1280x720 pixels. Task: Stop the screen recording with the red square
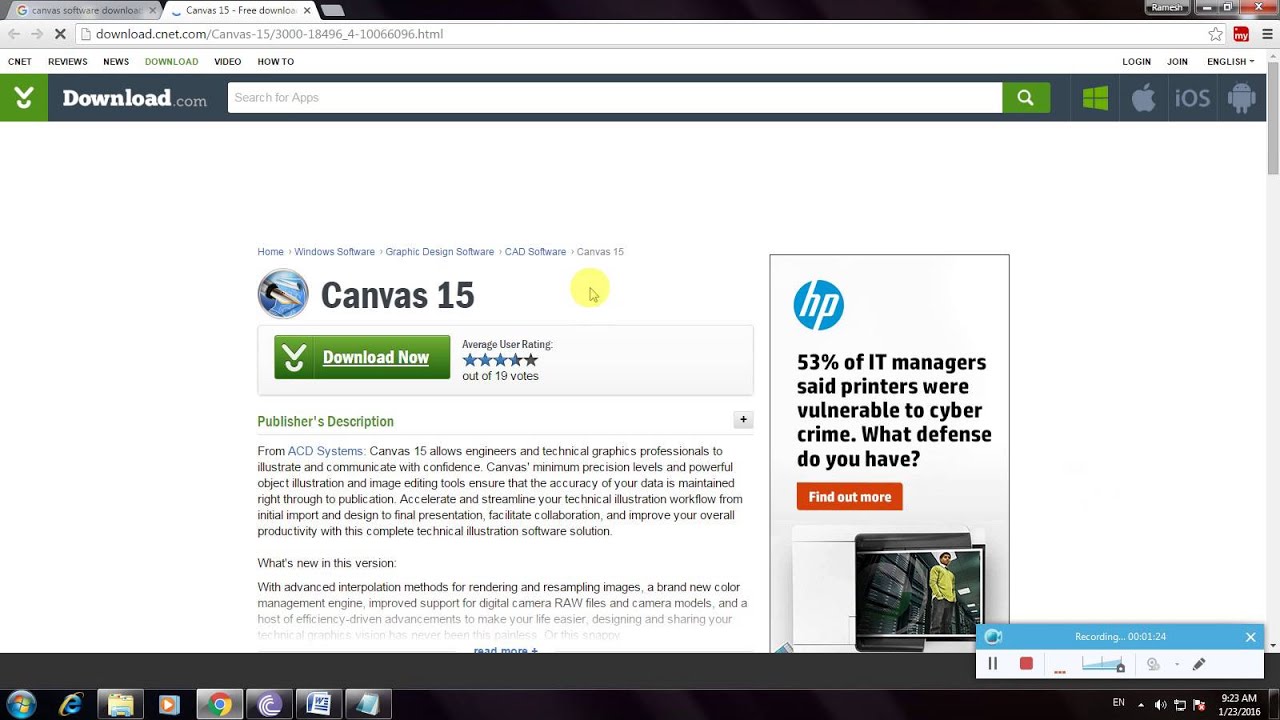(1026, 663)
